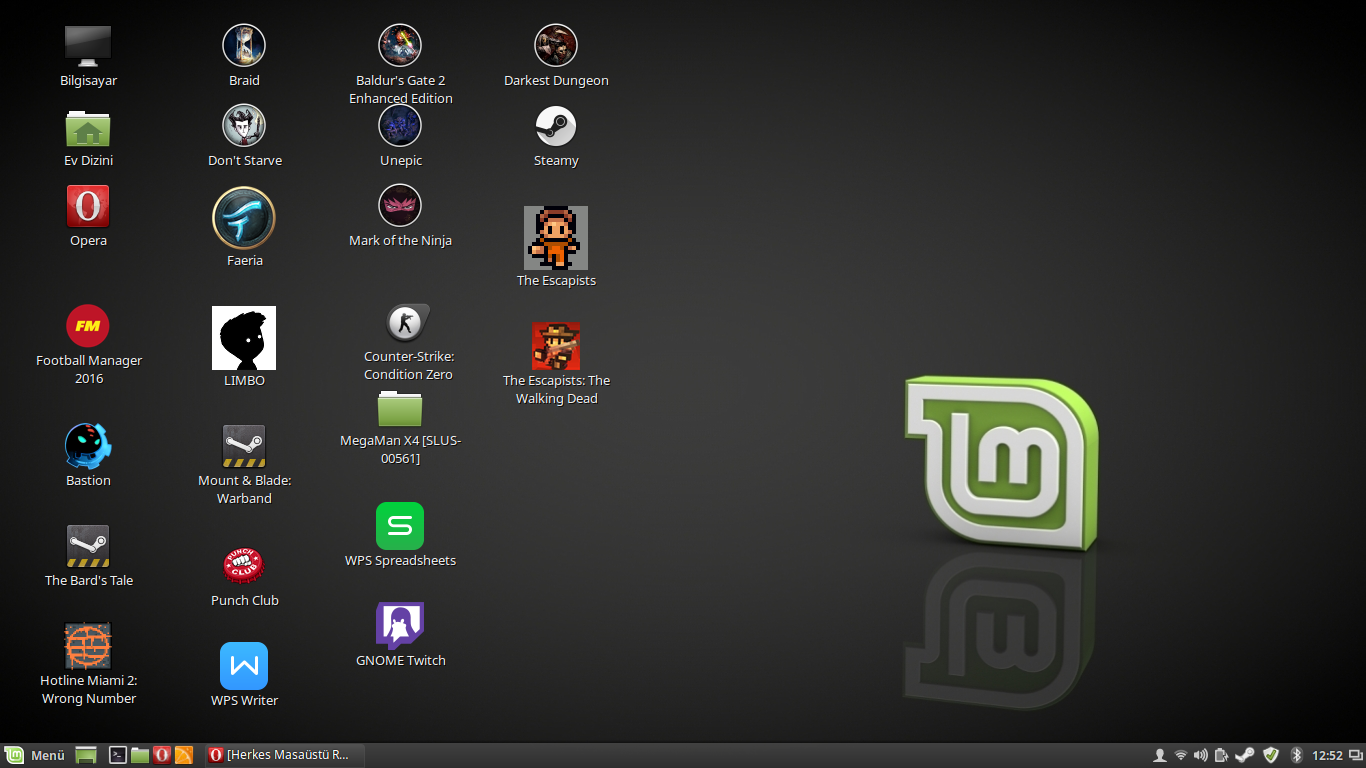Image resolution: width=1366 pixels, height=768 pixels.
Task: Select Hotline Miami 2: Wrong Number icon
Action: [88, 646]
